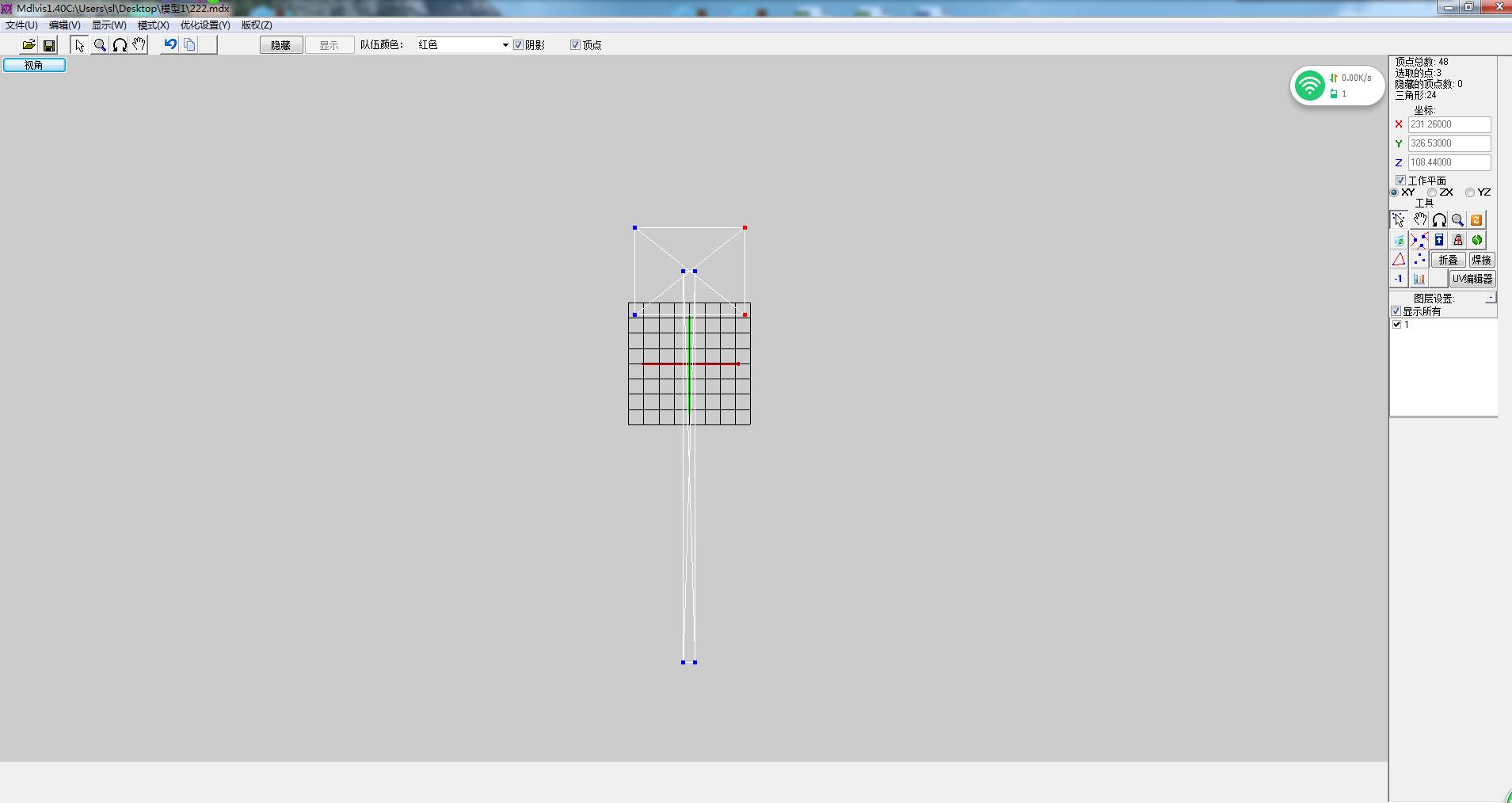Open the UV编辑器 button

tap(1472, 279)
